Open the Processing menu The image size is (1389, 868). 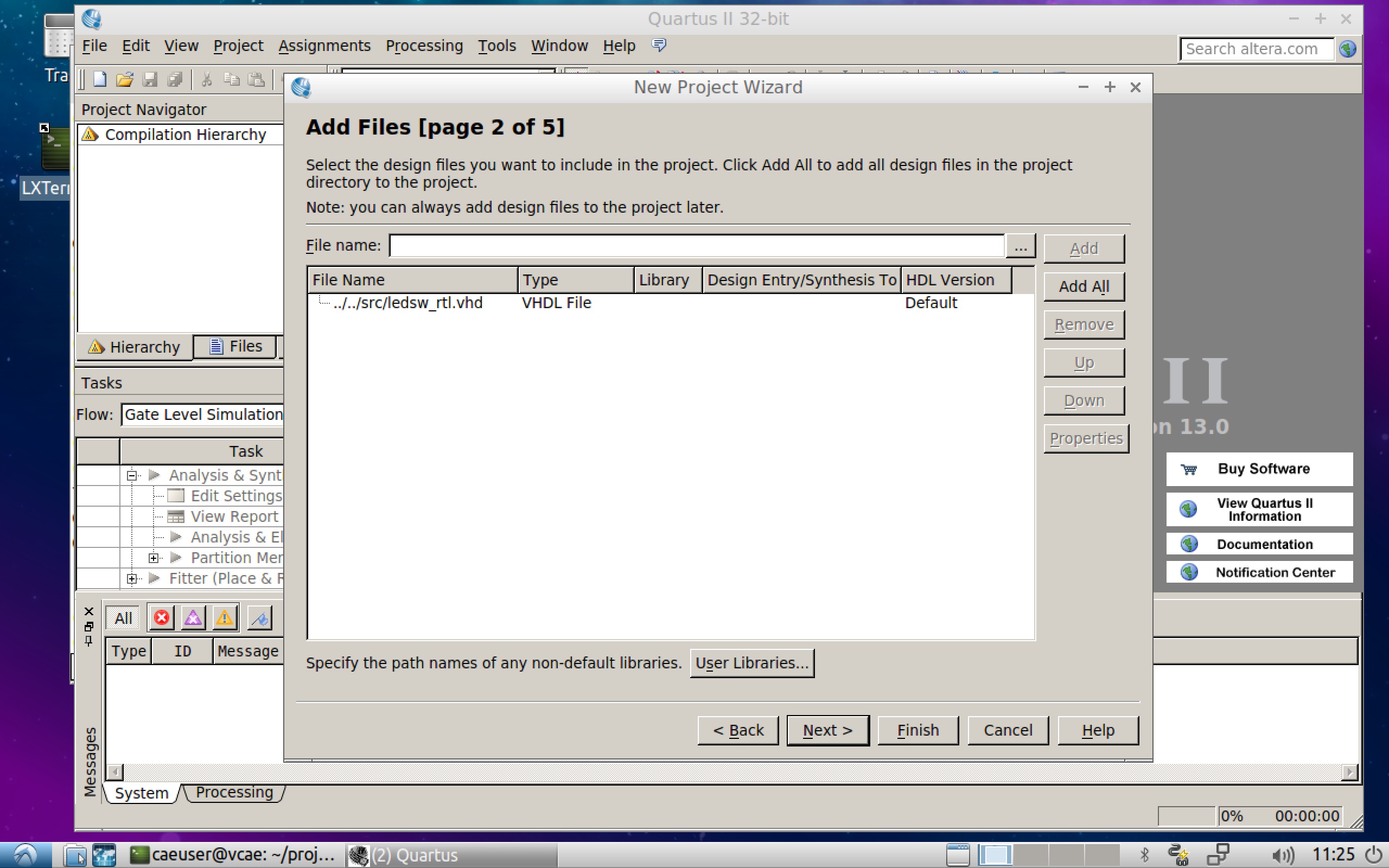pyautogui.click(x=424, y=46)
